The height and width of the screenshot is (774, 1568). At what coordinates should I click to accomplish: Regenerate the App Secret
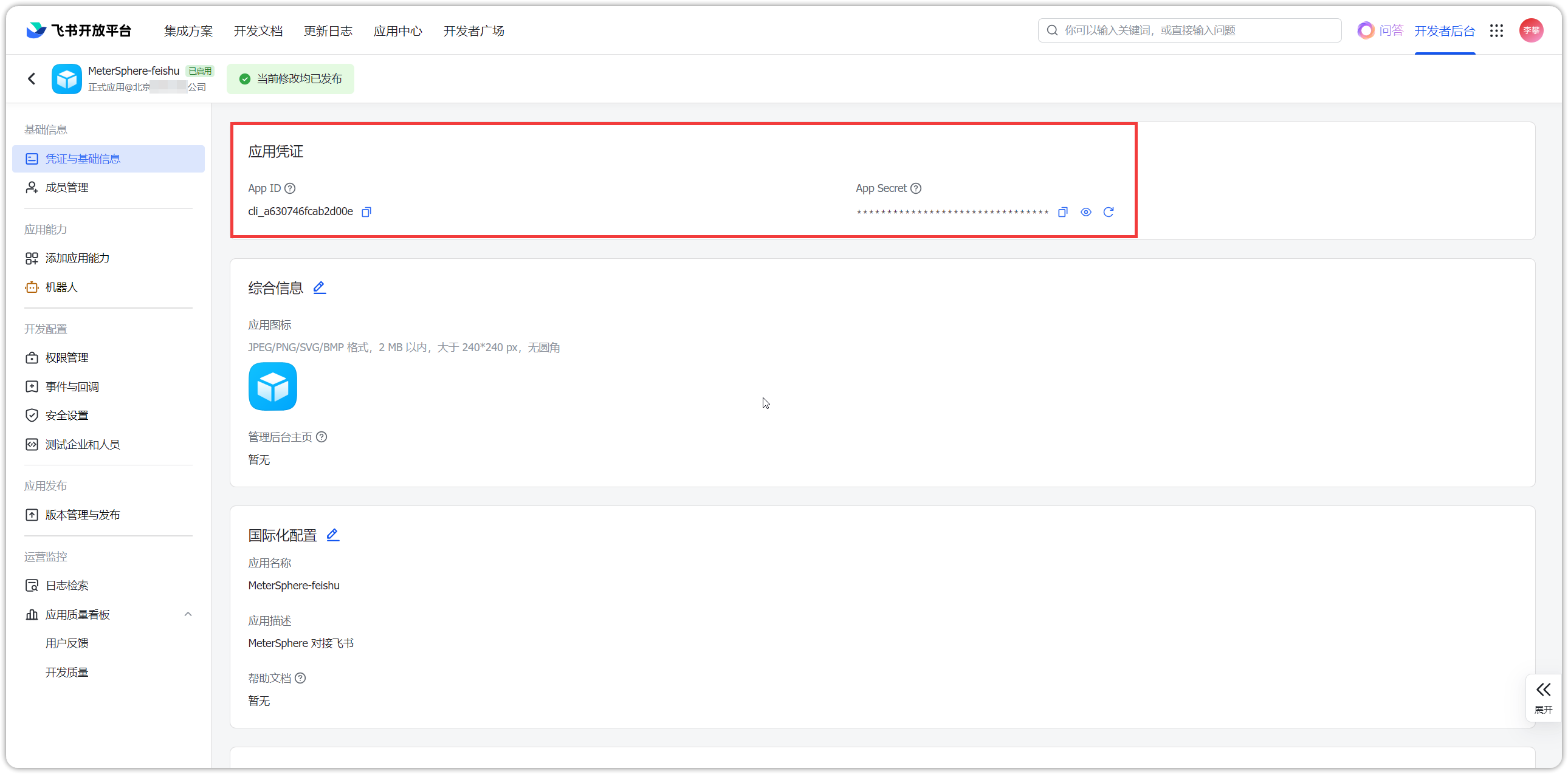(1109, 212)
